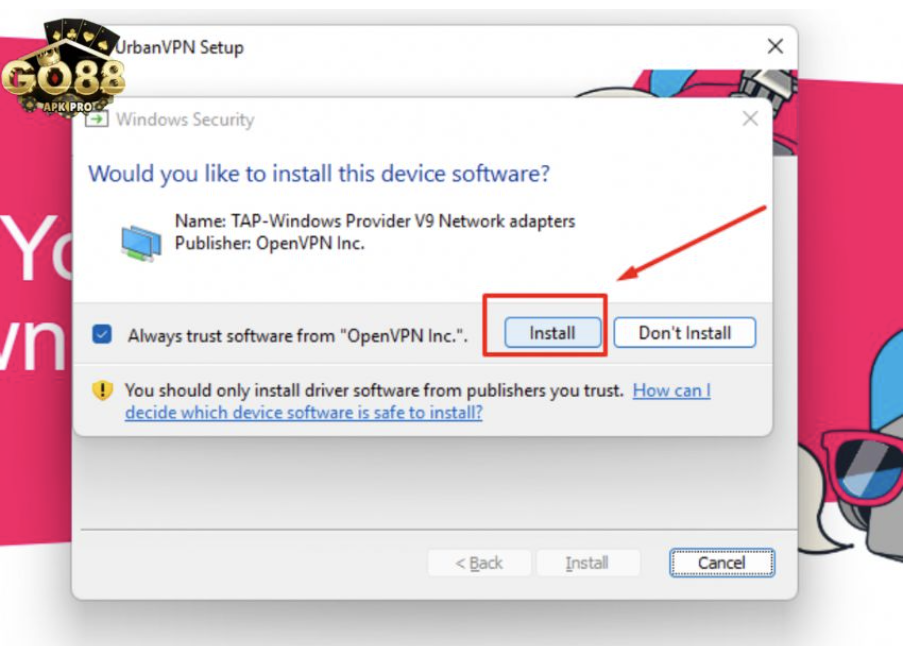
Task: Click the yellow shield warning icon
Action: pos(103,391)
